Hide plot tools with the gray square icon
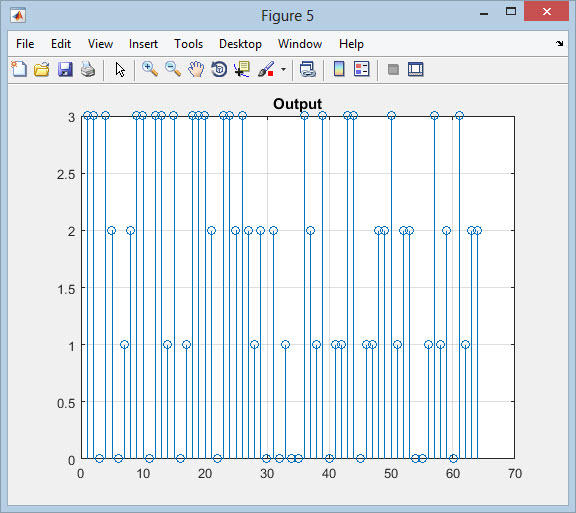Viewport: 576px width, 513px height. tap(393, 69)
